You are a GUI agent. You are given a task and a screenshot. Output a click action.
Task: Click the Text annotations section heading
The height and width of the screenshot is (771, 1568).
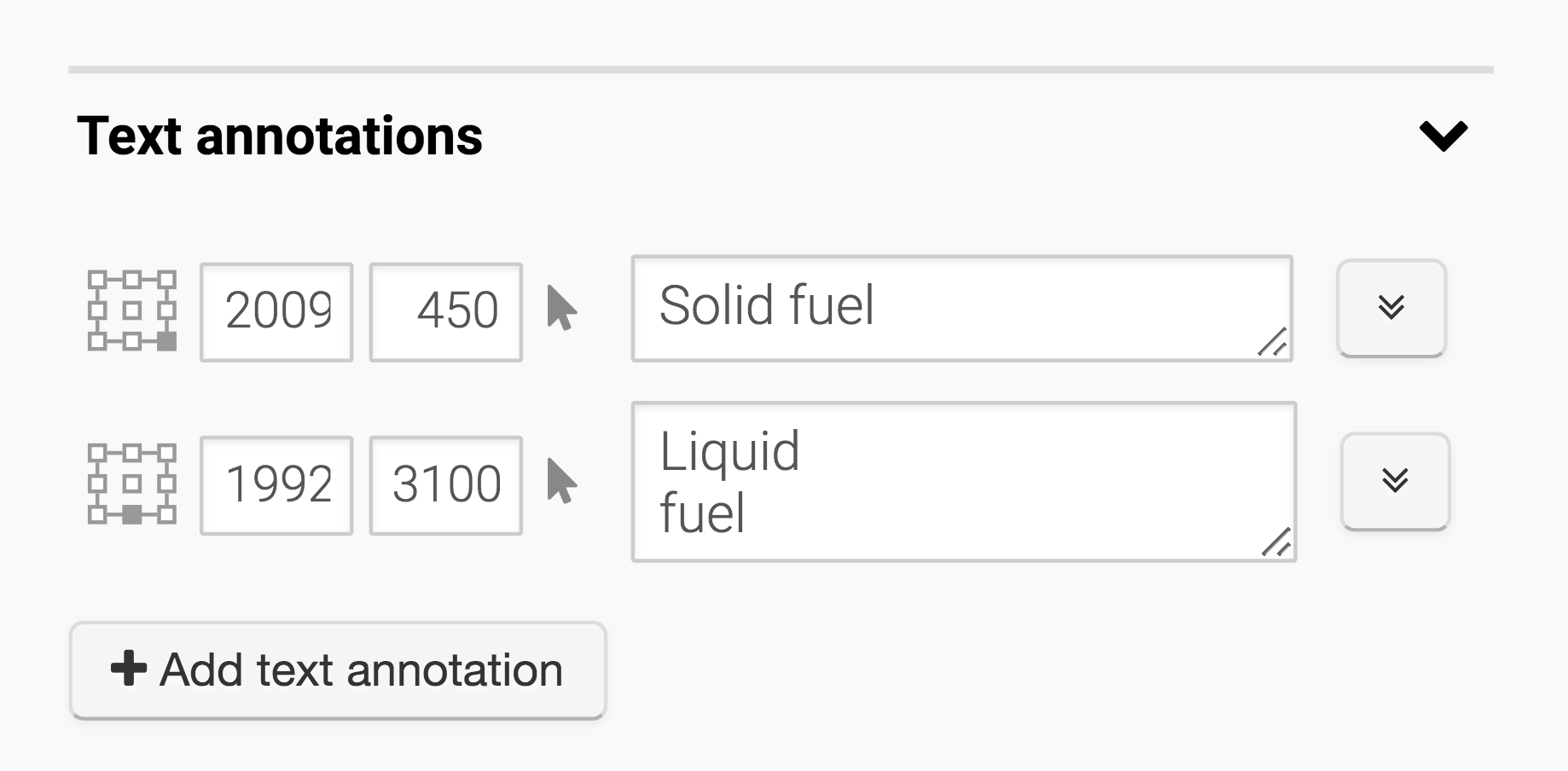tap(280, 136)
